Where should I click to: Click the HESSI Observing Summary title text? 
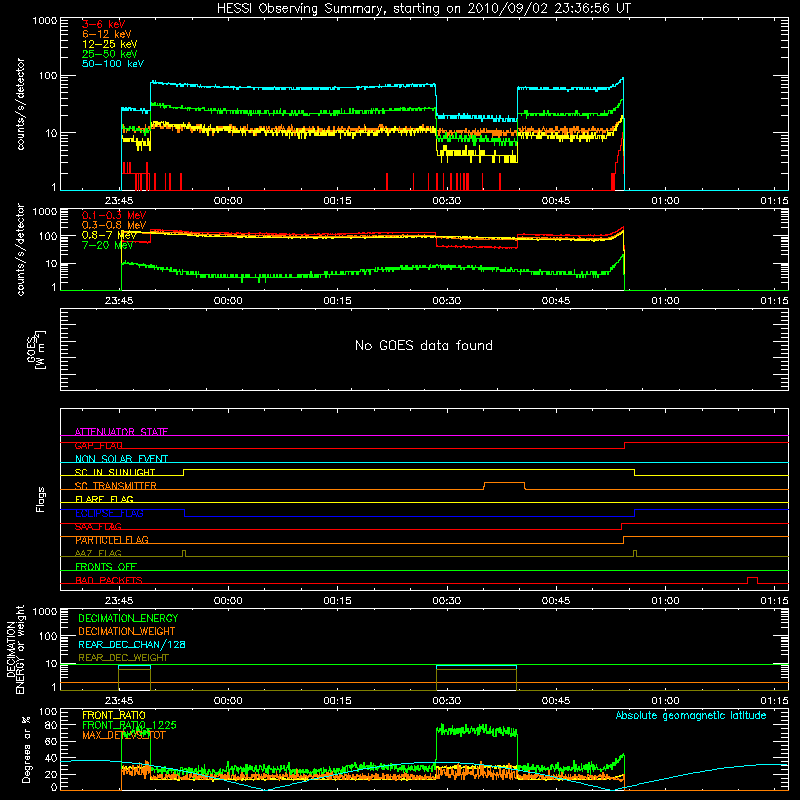coord(424,9)
